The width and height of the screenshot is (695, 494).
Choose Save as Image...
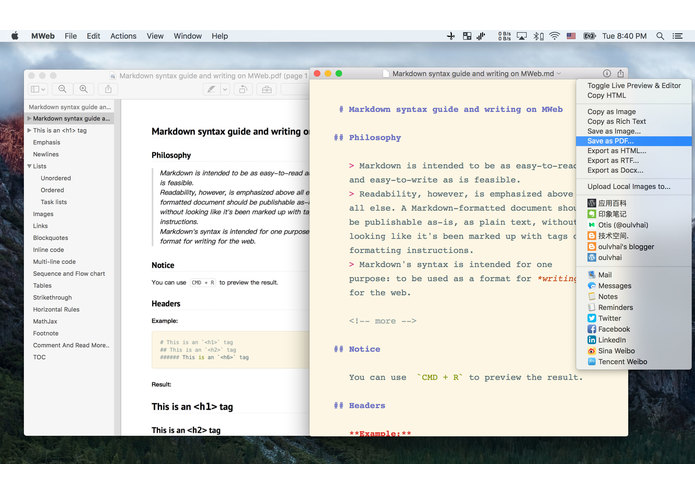[633, 131]
